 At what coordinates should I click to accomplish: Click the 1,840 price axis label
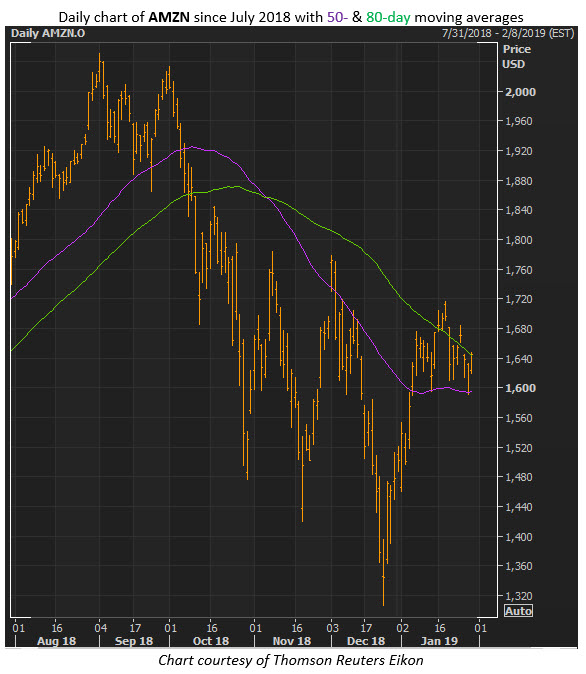(519, 210)
